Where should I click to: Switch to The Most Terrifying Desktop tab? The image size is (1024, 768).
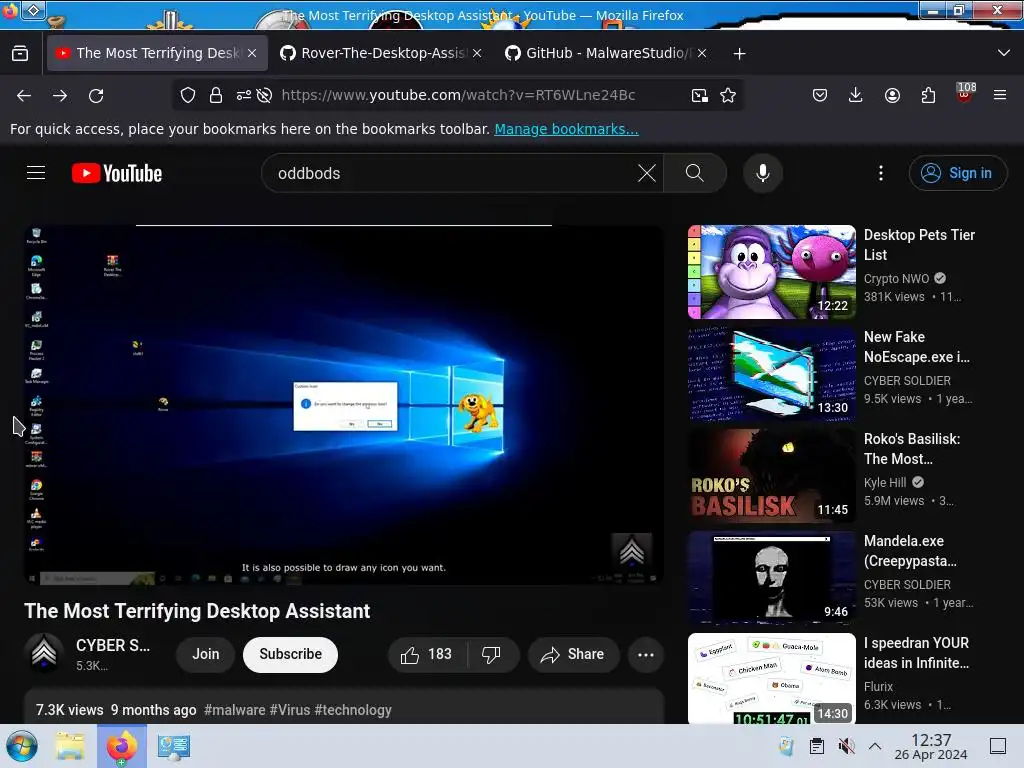(157, 54)
